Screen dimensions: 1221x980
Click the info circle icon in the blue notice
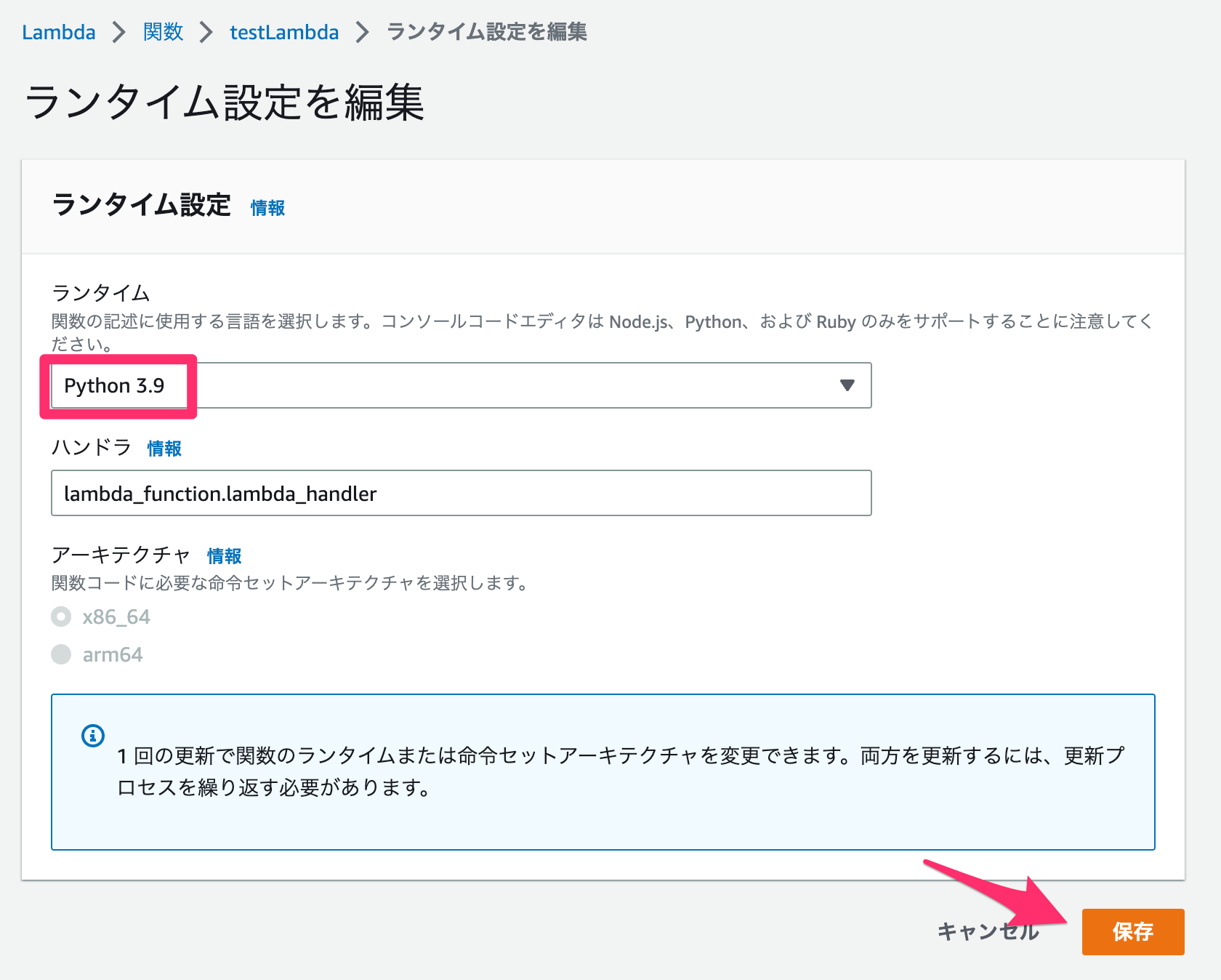coord(93,736)
